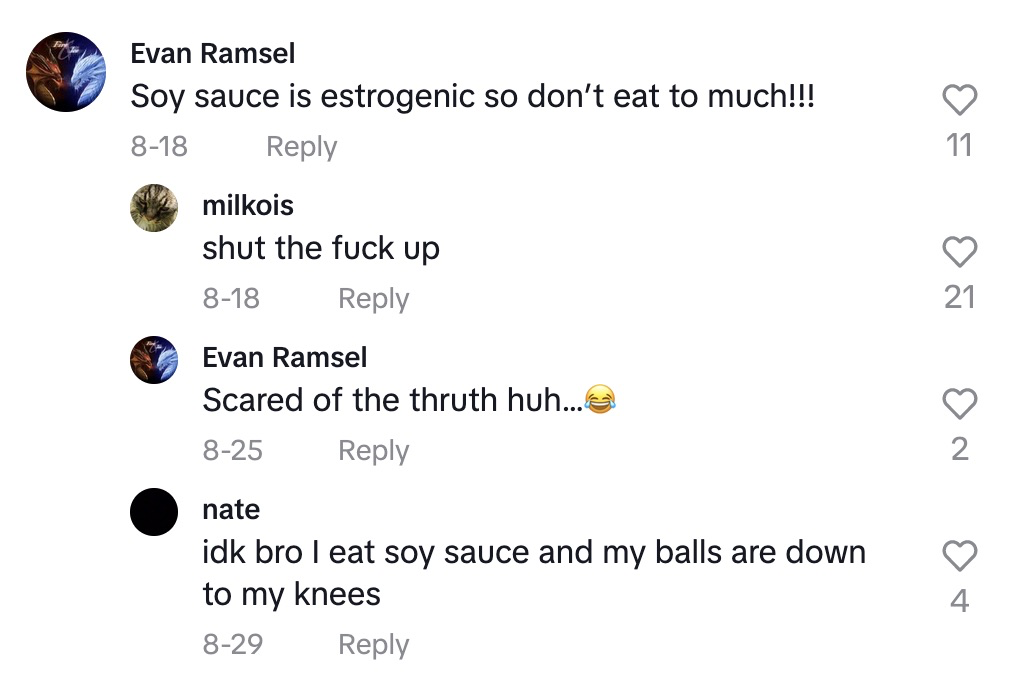Reply to the estrogenic soy sauce comment
The image size is (1024, 676).
pos(301,146)
